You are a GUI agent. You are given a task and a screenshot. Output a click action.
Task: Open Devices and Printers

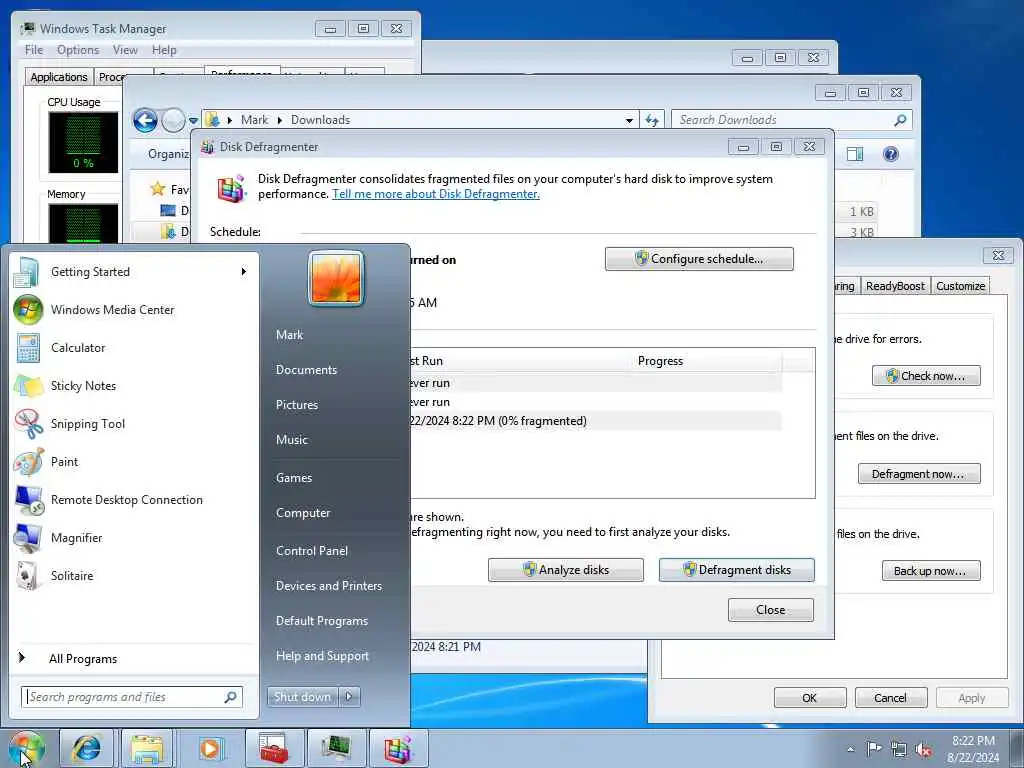(328, 586)
